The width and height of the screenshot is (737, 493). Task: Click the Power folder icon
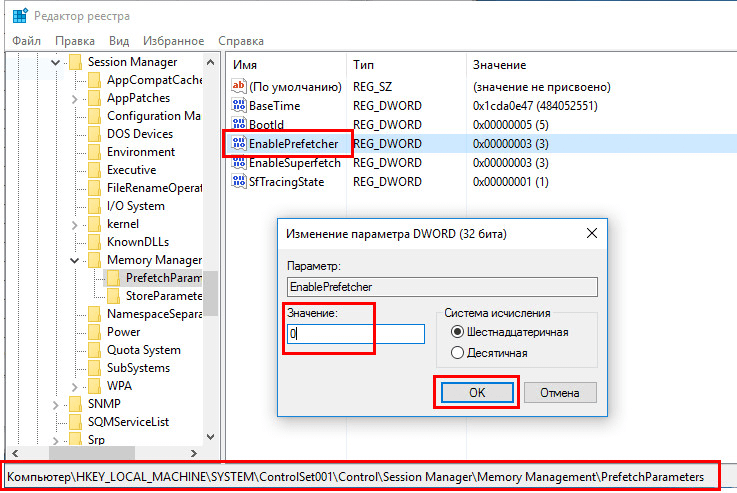tap(94, 332)
